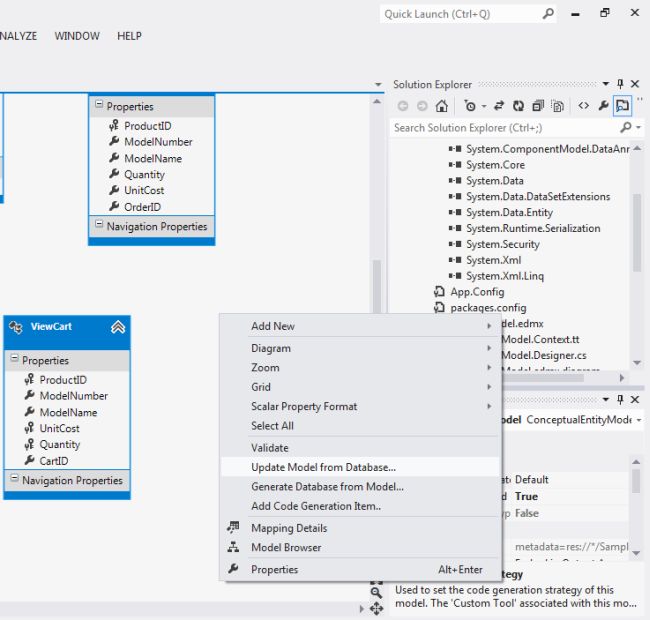Select Model.Context.tt file
Viewport: 650px width, 620px height.
click(540, 339)
